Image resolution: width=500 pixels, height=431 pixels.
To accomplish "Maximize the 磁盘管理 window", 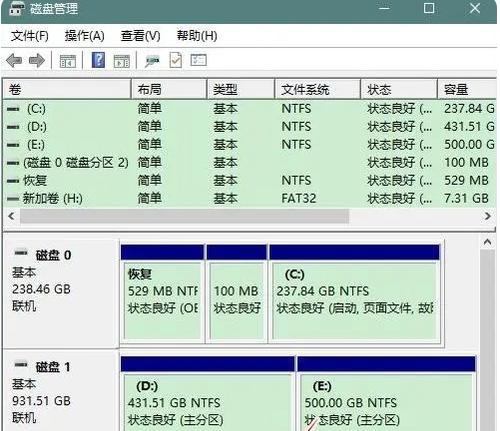I will coord(429,8).
